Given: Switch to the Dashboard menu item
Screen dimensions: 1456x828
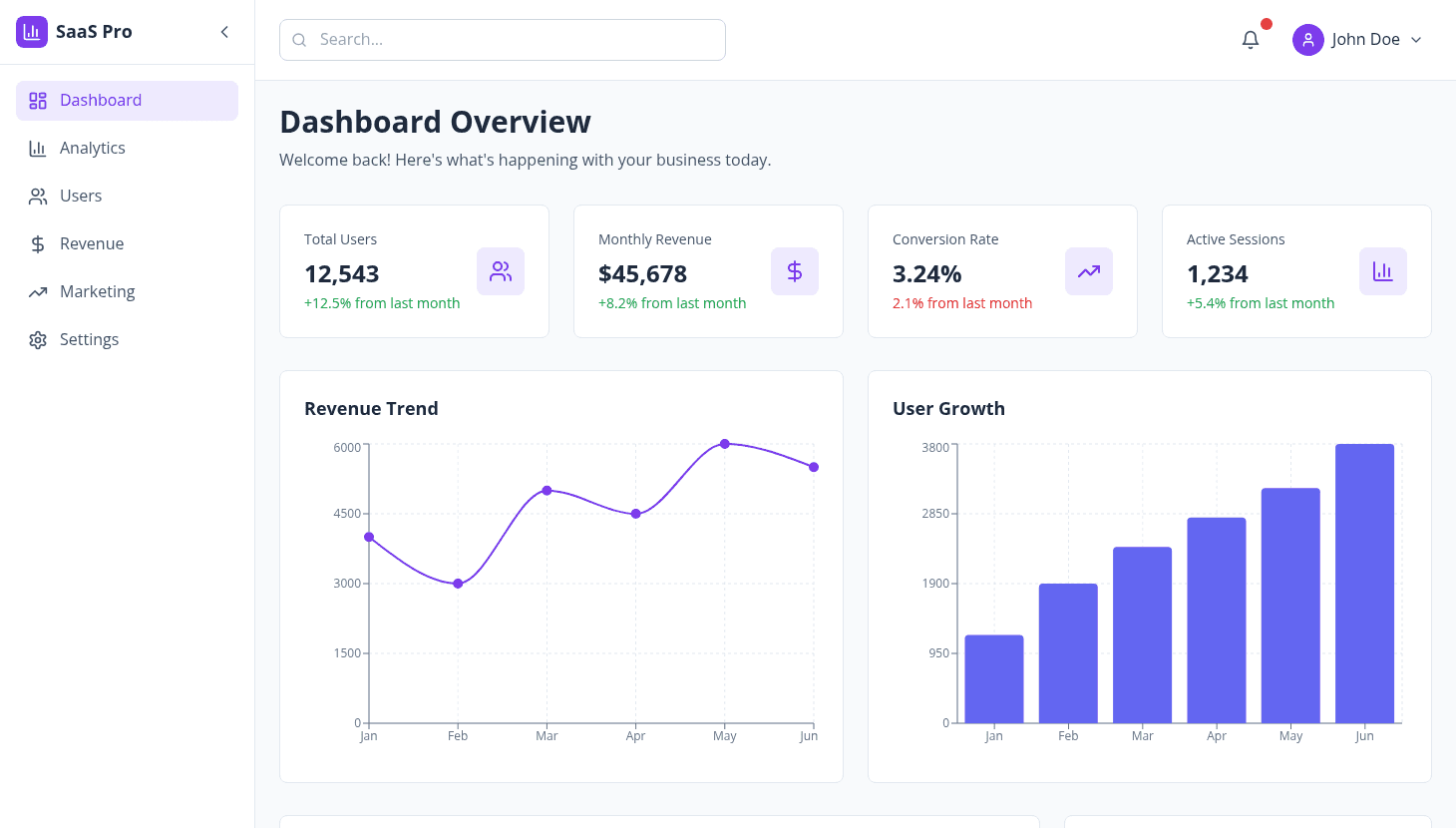Looking at the screenshot, I should point(100,100).
